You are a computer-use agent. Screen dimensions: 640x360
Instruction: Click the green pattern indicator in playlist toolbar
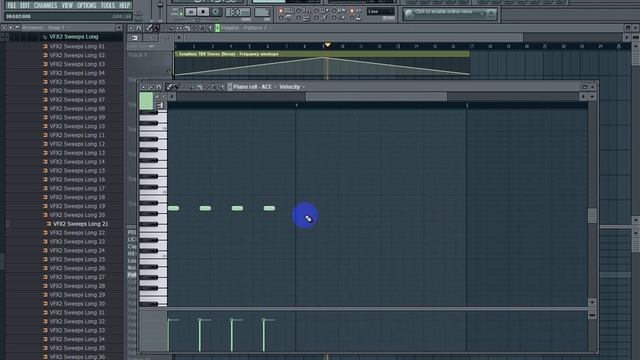pos(218,28)
